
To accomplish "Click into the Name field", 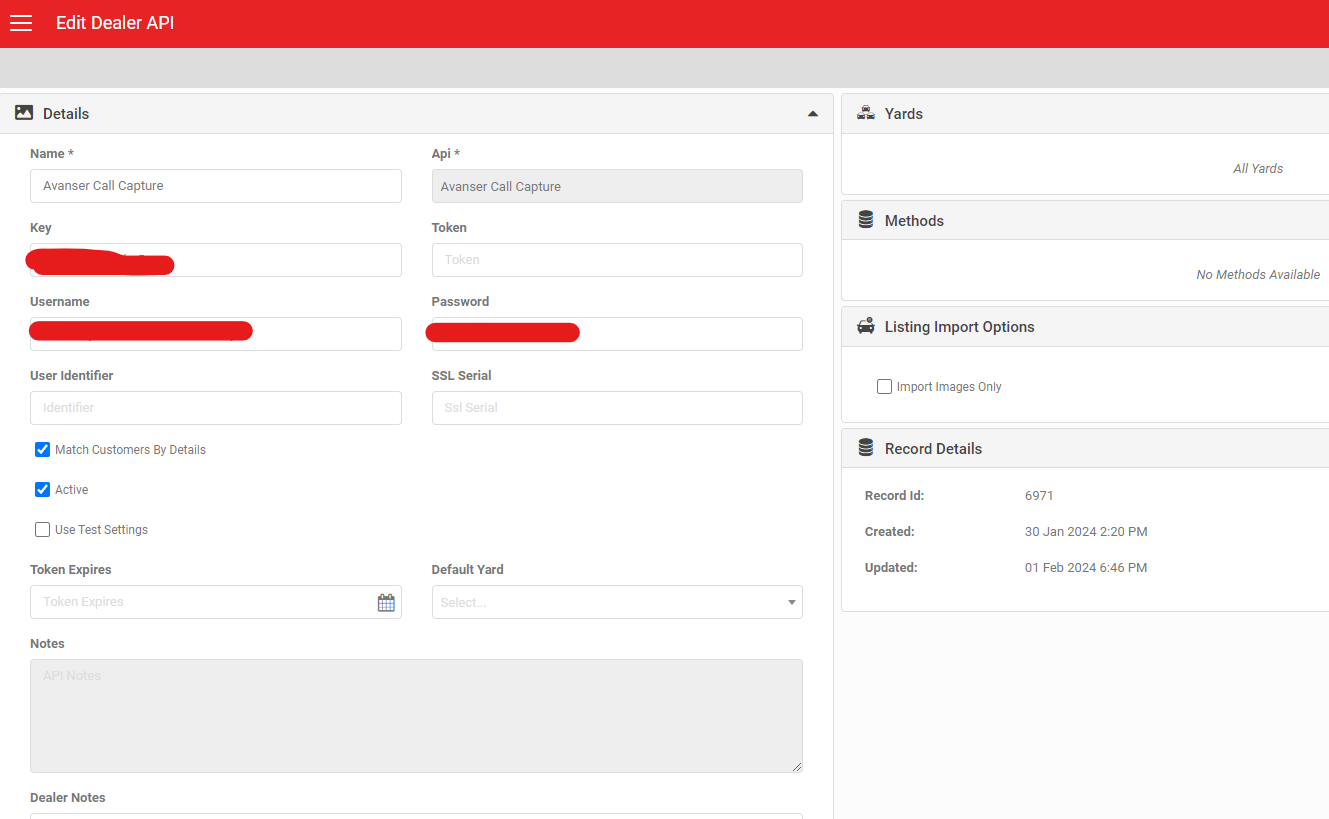I will [216, 186].
